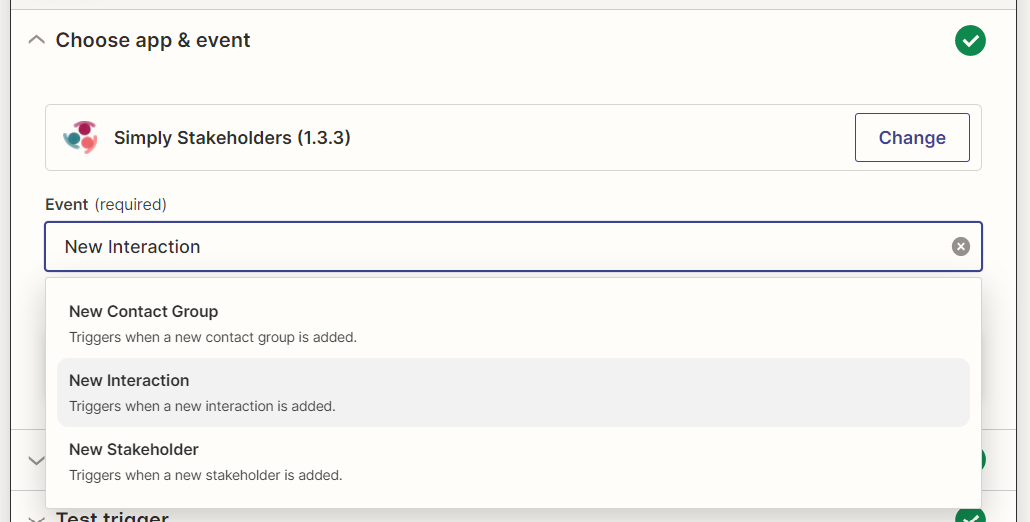Click 'Triggers when a new stakeholder is added'

click(x=206, y=475)
